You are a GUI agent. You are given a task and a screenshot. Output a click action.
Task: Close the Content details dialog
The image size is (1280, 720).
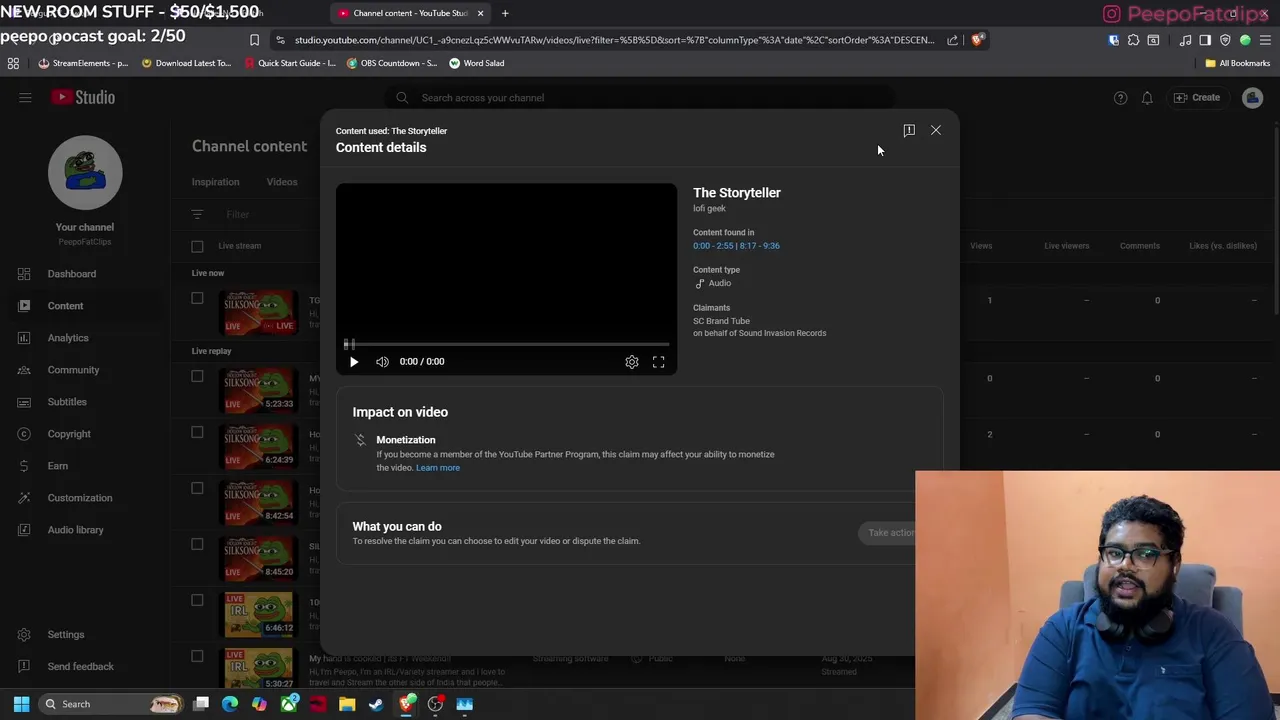click(936, 130)
